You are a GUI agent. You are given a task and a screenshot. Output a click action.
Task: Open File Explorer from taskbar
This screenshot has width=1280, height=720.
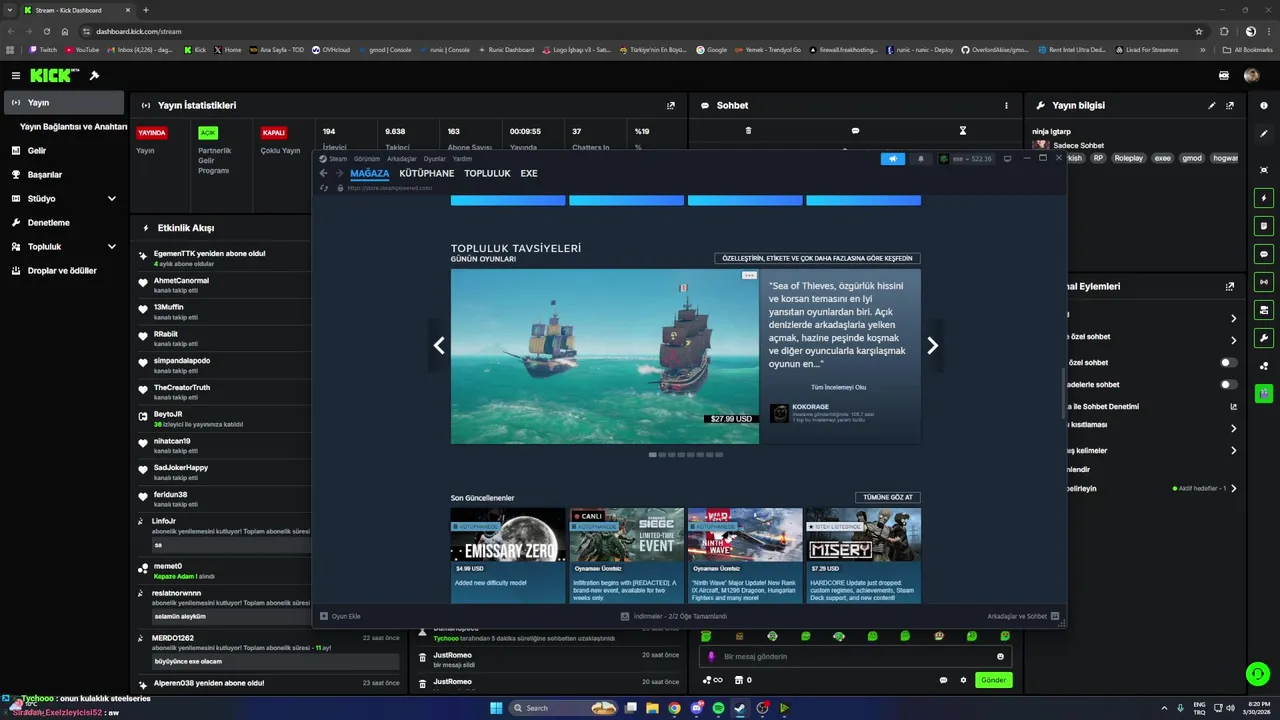pyautogui.click(x=653, y=708)
